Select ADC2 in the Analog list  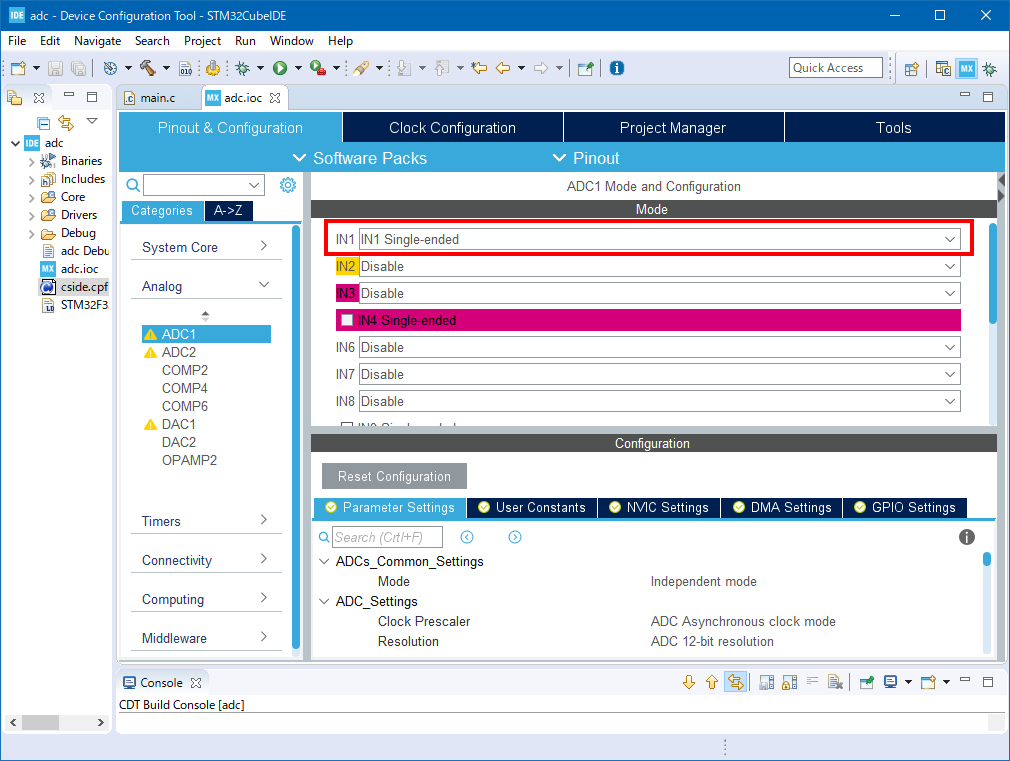click(178, 352)
